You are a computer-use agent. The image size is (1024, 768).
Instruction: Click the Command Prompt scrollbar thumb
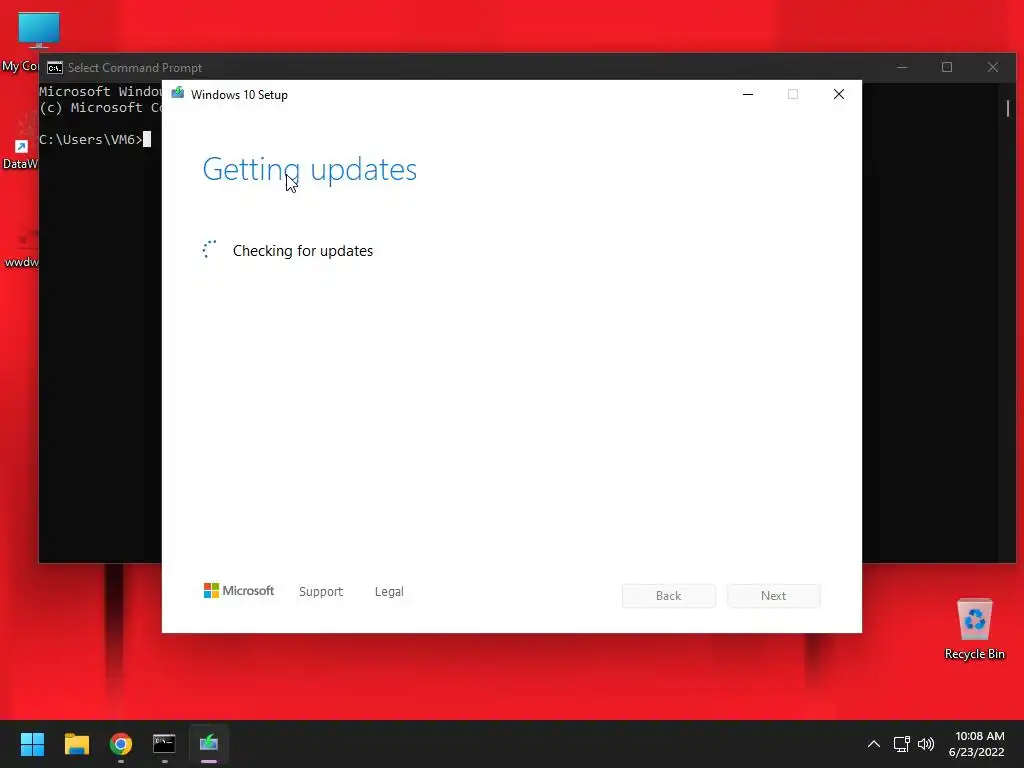tap(1008, 108)
